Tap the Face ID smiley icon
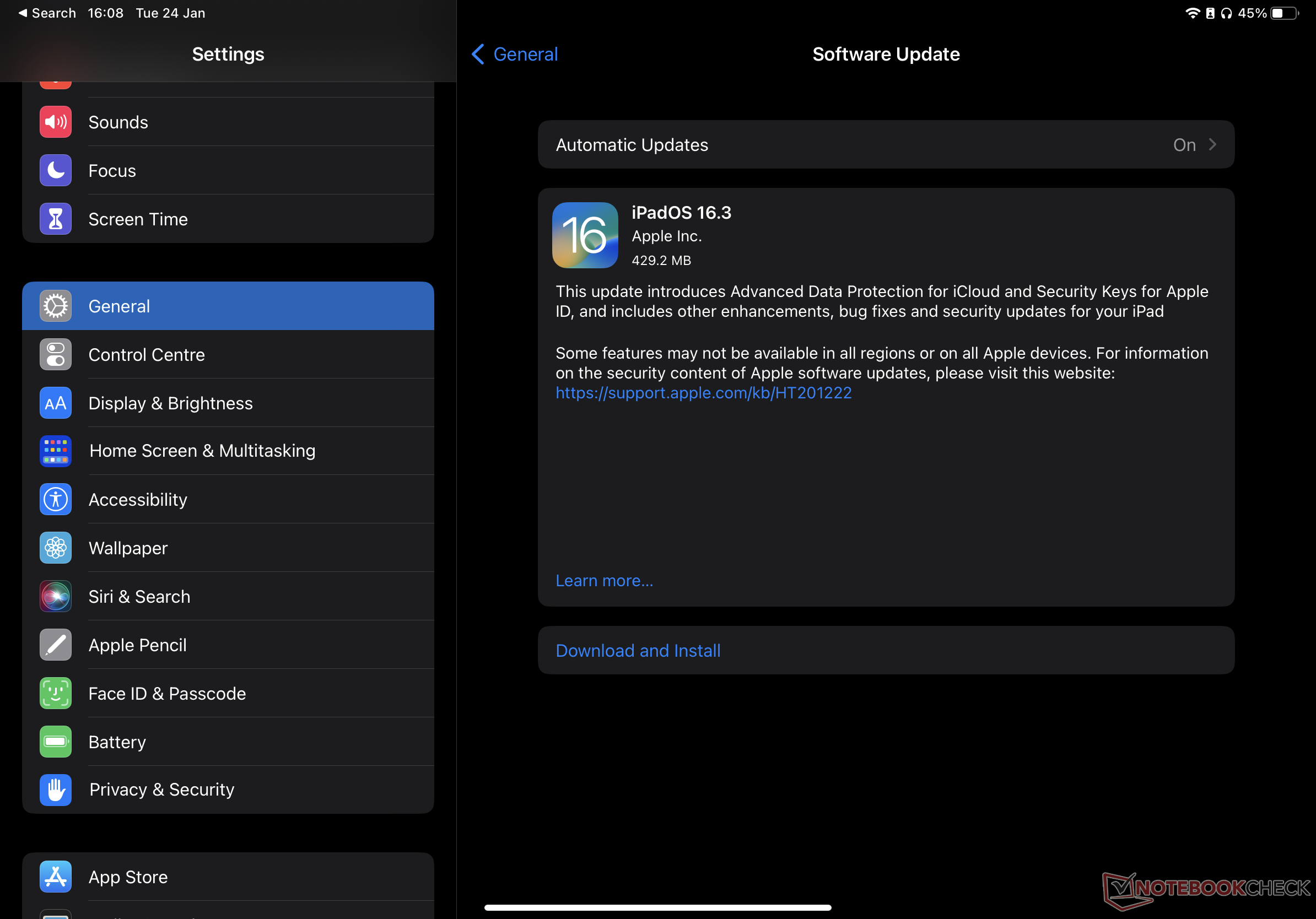This screenshot has width=1316, height=919. (x=56, y=693)
